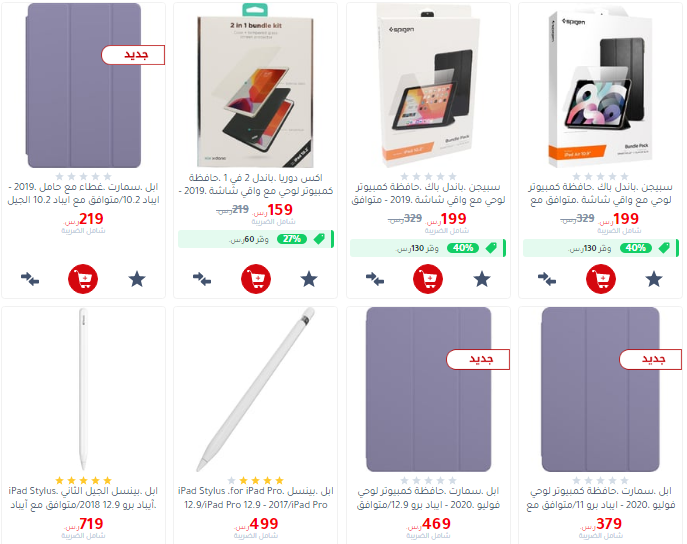The width and height of the screenshot is (687, 544).
Task: Compare the Apple Smart Cover 219 item
Action: pyautogui.click(x=30, y=279)
